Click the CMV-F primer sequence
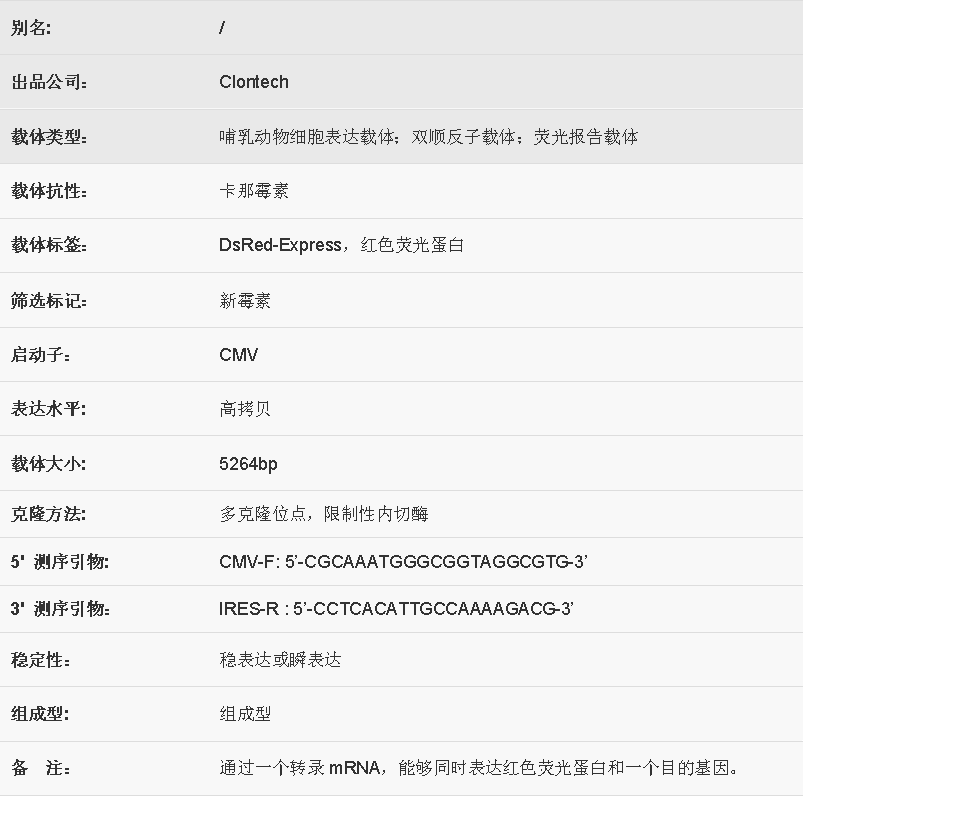This screenshot has width=977, height=822. pyautogui.click(x=403, y=562)
